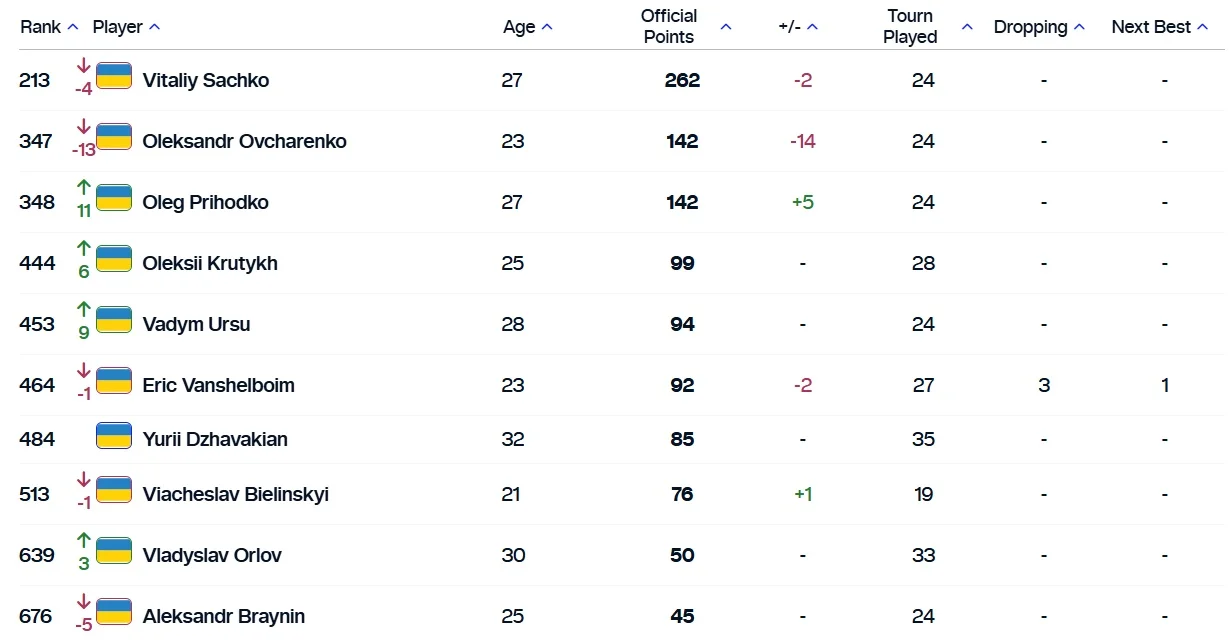
Task: Sort by Official Points header
Action: pos(685,27)
